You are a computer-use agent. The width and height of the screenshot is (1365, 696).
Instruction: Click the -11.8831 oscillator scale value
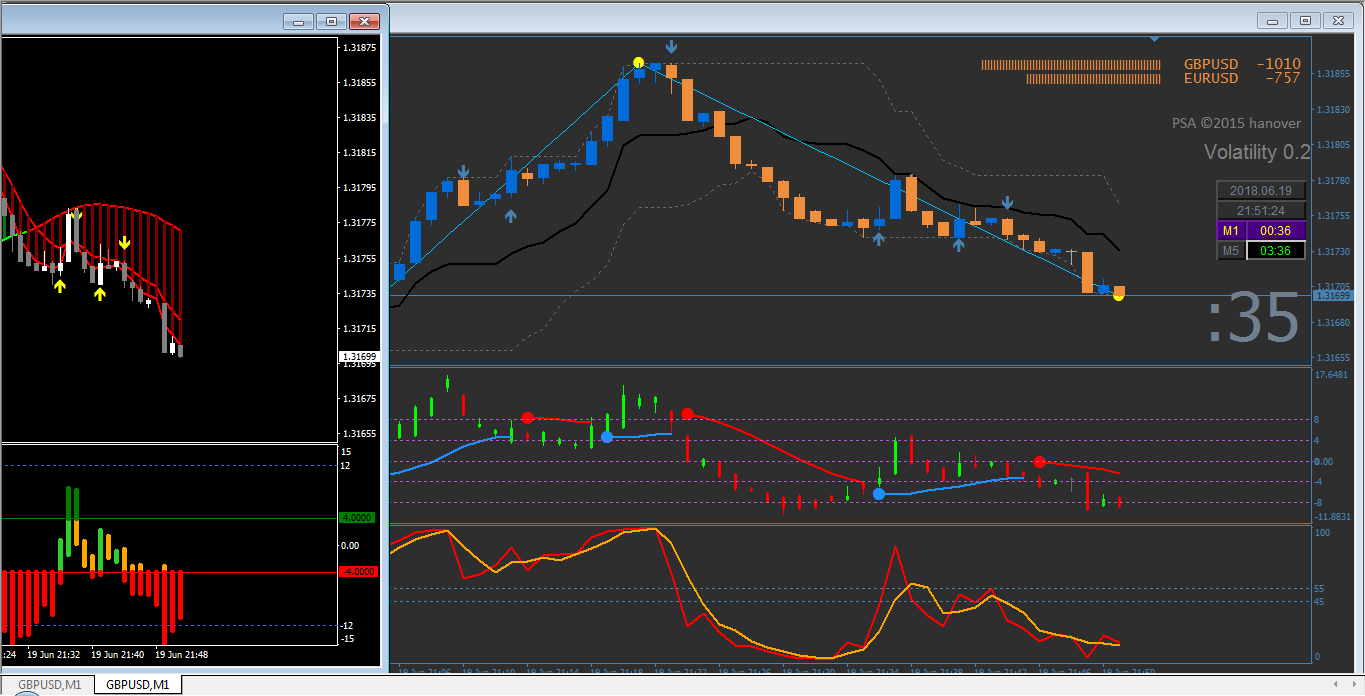tap(1332, 517)
